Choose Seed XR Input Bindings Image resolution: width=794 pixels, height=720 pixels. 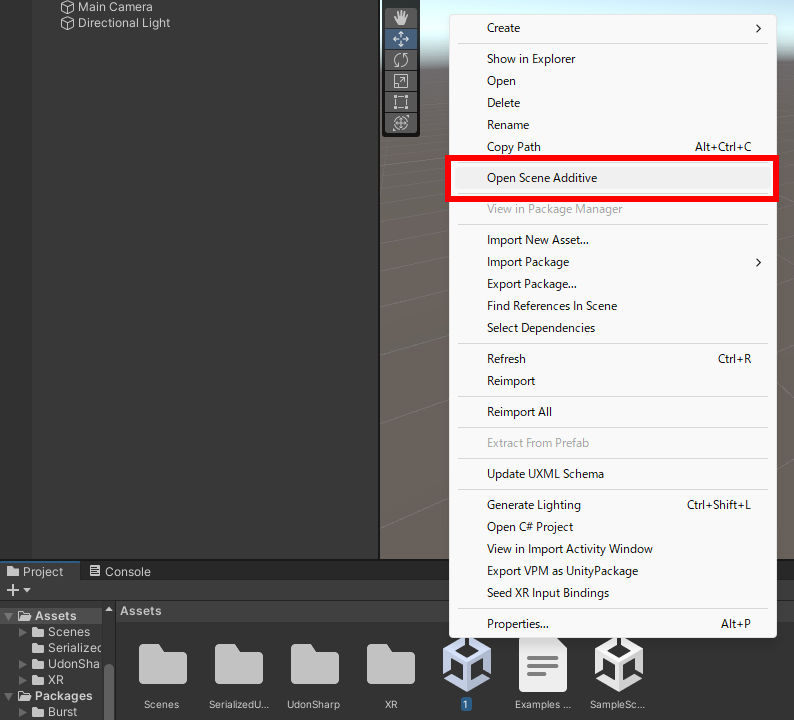point(613,593)
